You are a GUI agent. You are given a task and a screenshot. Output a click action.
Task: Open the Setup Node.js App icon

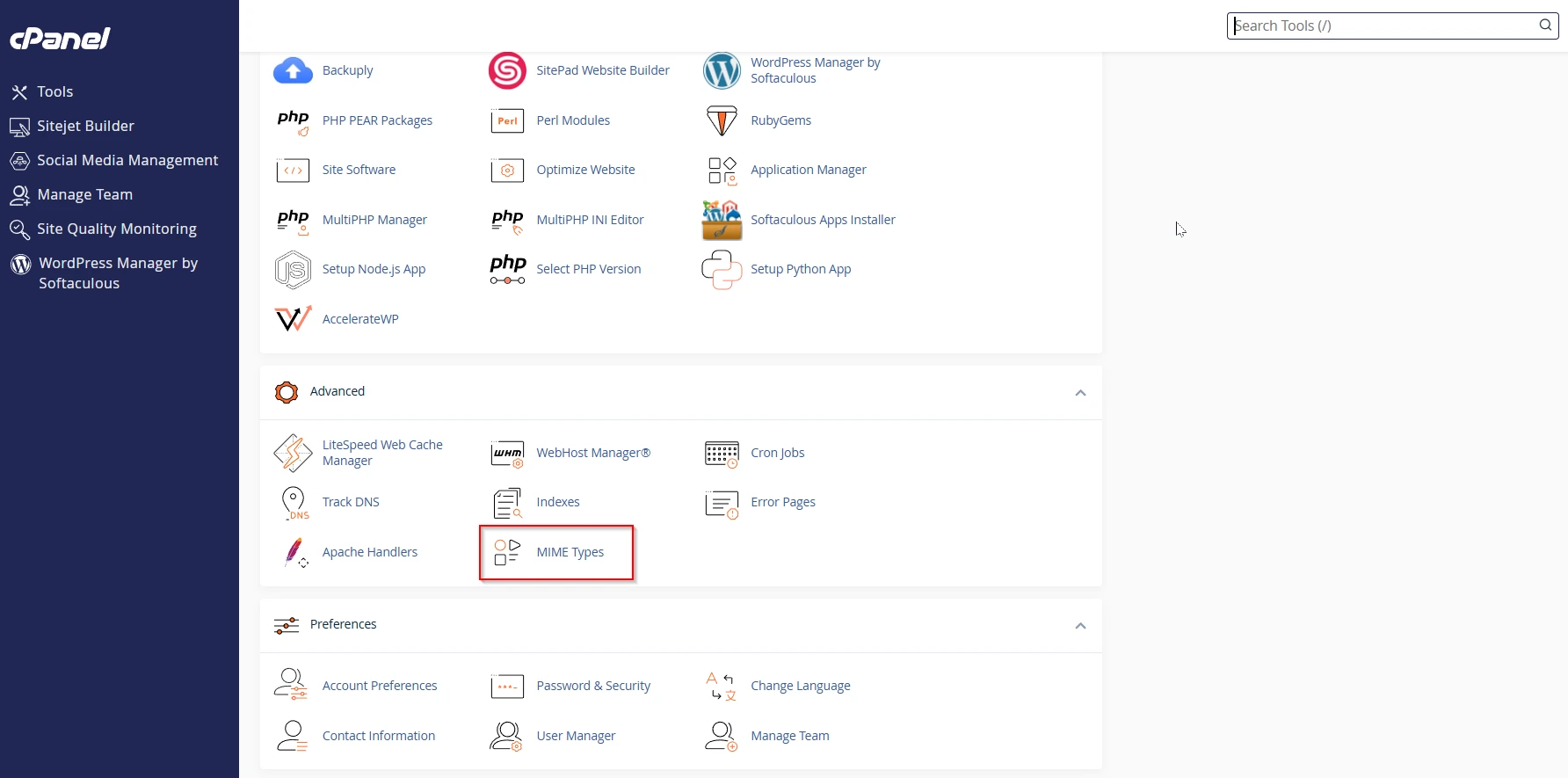pyautogui.click(x=293, y=269)
